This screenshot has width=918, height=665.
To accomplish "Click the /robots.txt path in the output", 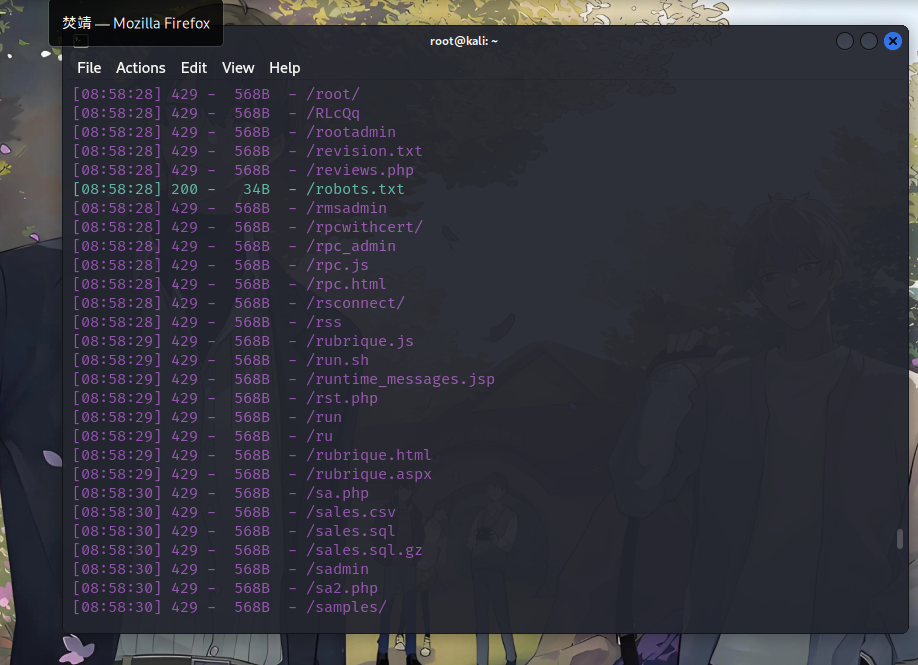I will point(355,189).
